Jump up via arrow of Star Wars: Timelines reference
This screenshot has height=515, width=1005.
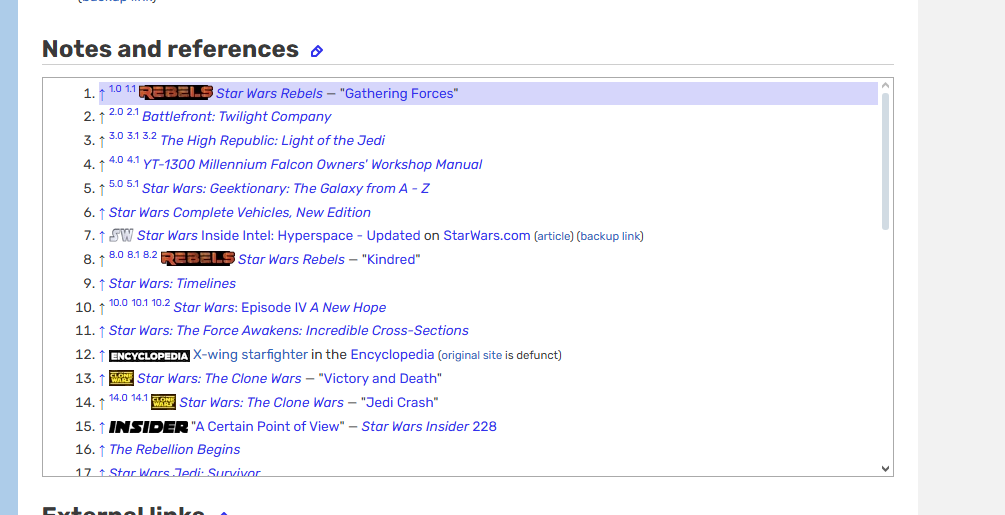(102, 284)
